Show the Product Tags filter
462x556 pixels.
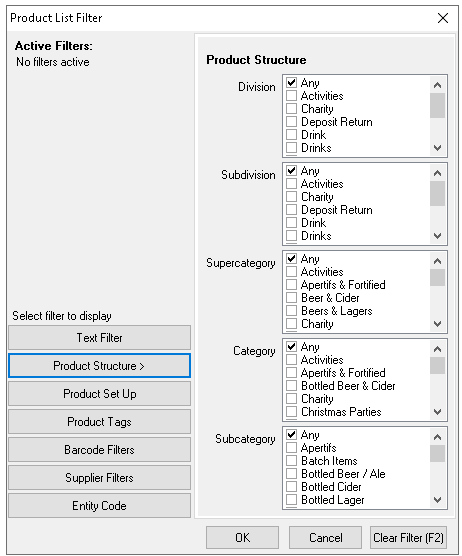point(99,422)
